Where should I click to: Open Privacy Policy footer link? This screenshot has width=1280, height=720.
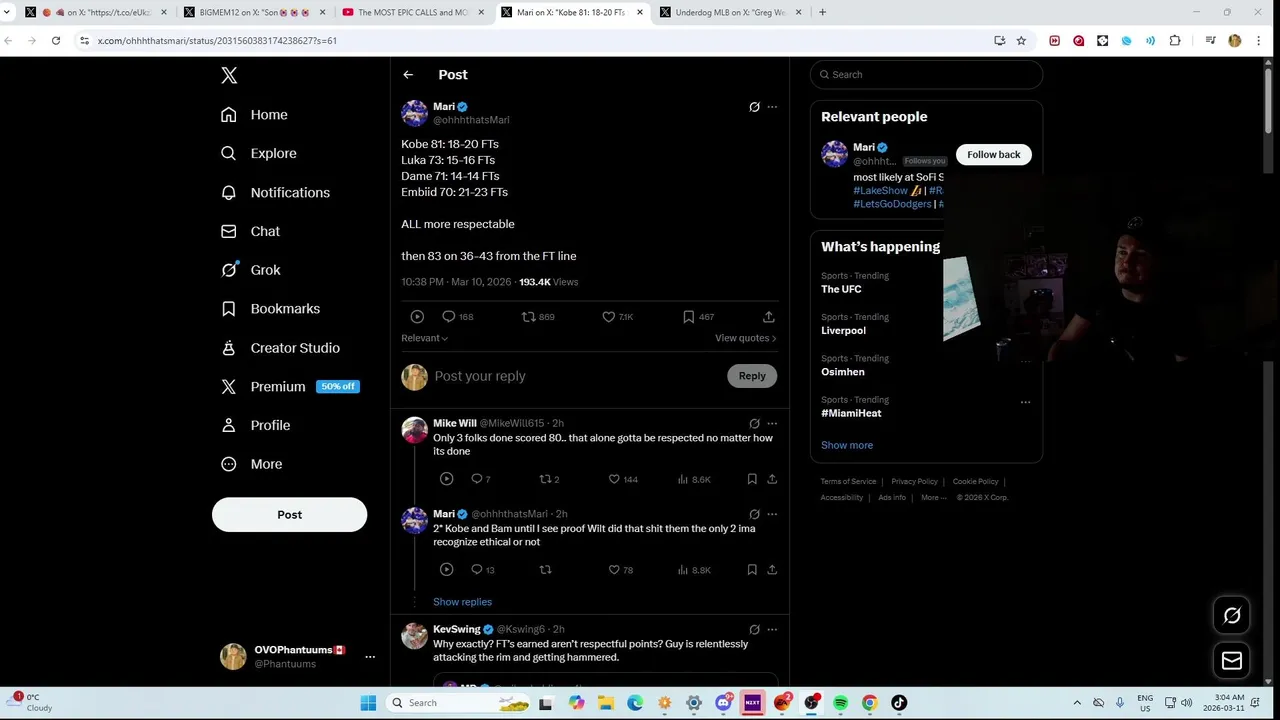pyautogui.click(x=914, y=482)
